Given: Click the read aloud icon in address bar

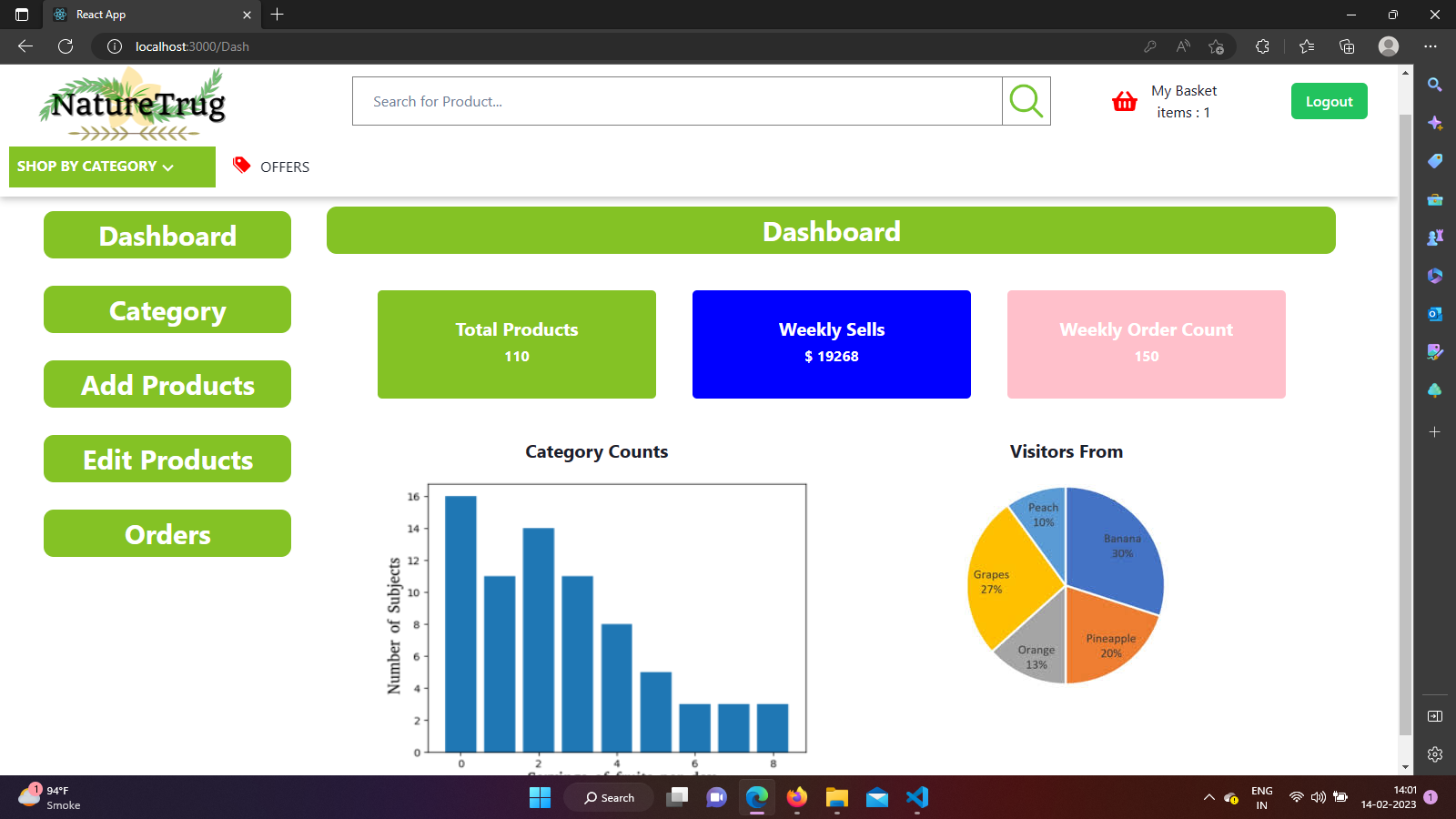Looking at the screenshot, I should (1183, 46).
